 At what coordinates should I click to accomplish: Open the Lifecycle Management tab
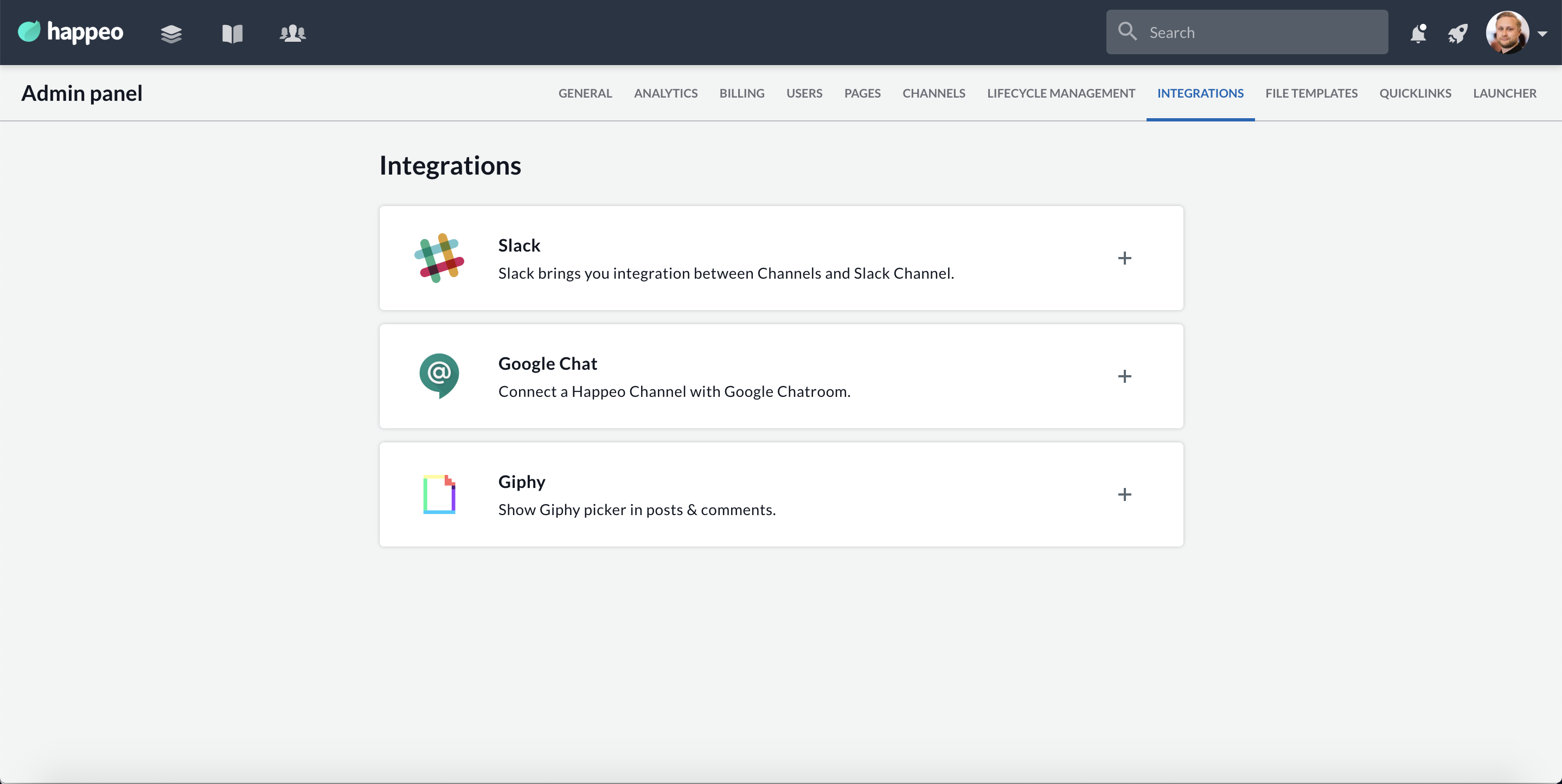coord(1060,93)
